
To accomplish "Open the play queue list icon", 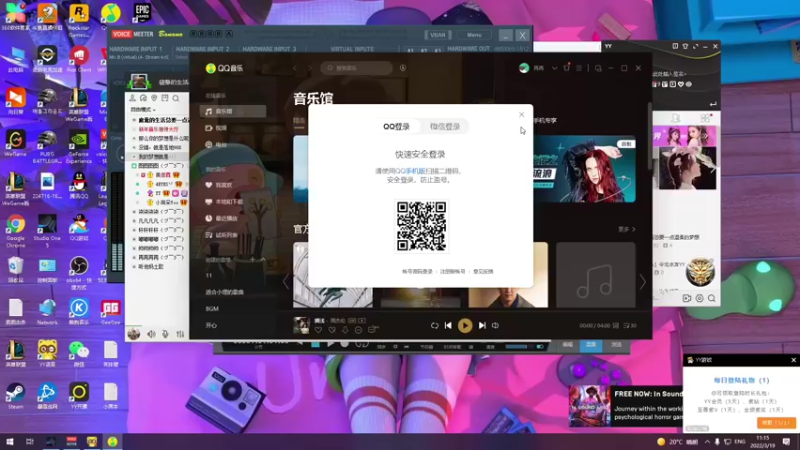I will point(630,326).
